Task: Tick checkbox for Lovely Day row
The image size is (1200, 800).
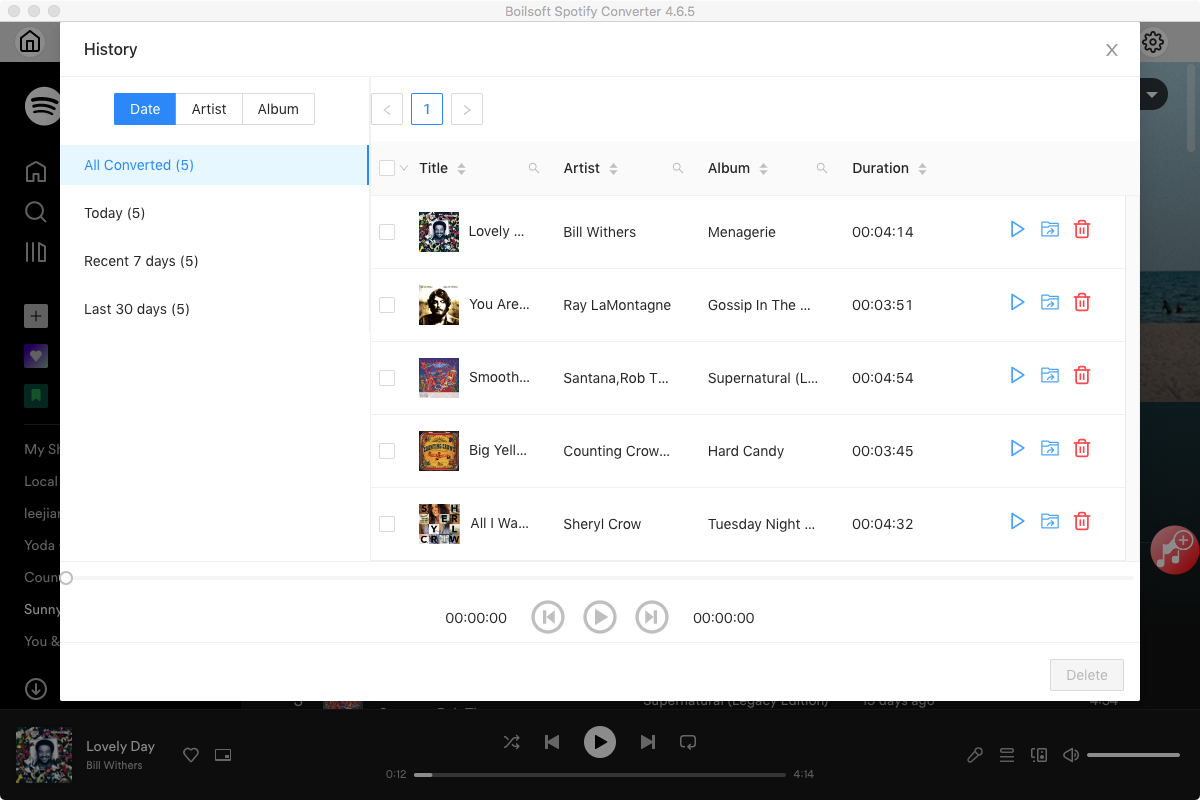Action: (387, 232)
